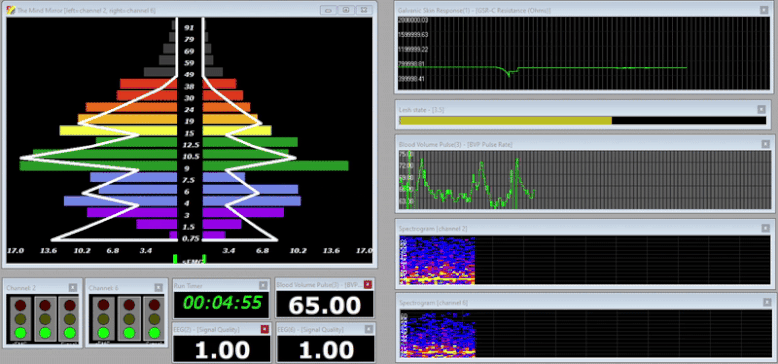This screenshot has width=778, height=364.
Task: Close the Channel 6 traffic light panel
Action: 158,287
